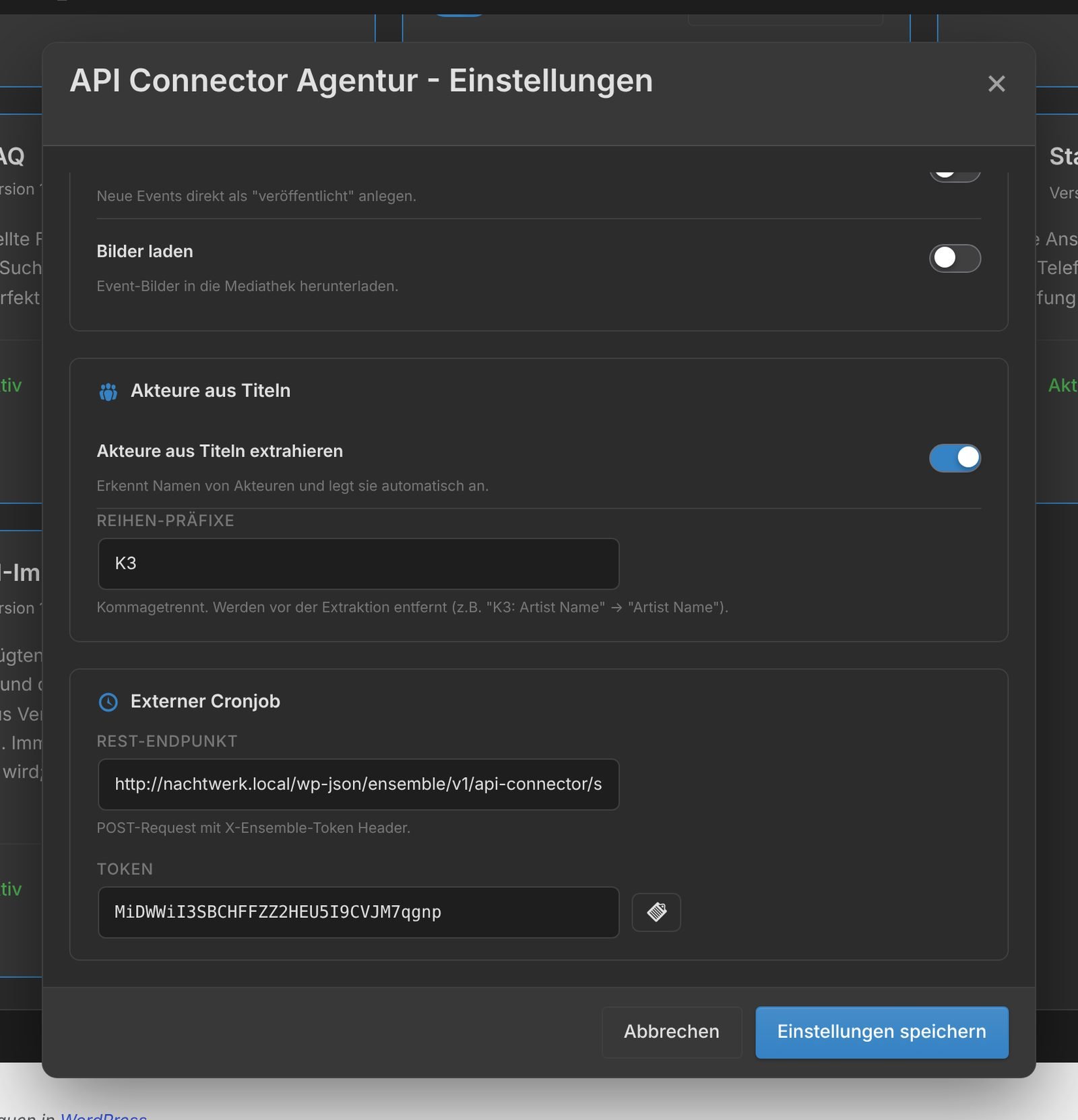Image resolution: width=1078 pixels, height=1120 pixels.
Task: Enable the Bilder laden toggle
Action: pos(955,258)
